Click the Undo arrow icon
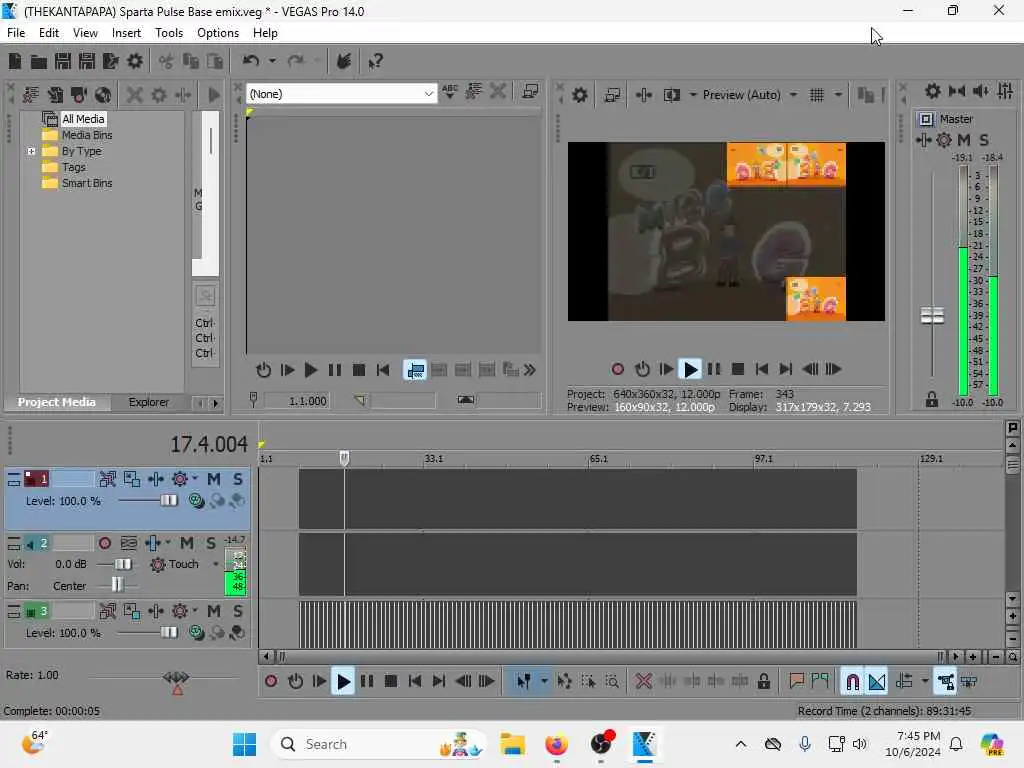1024x768 pixels. 251,61
